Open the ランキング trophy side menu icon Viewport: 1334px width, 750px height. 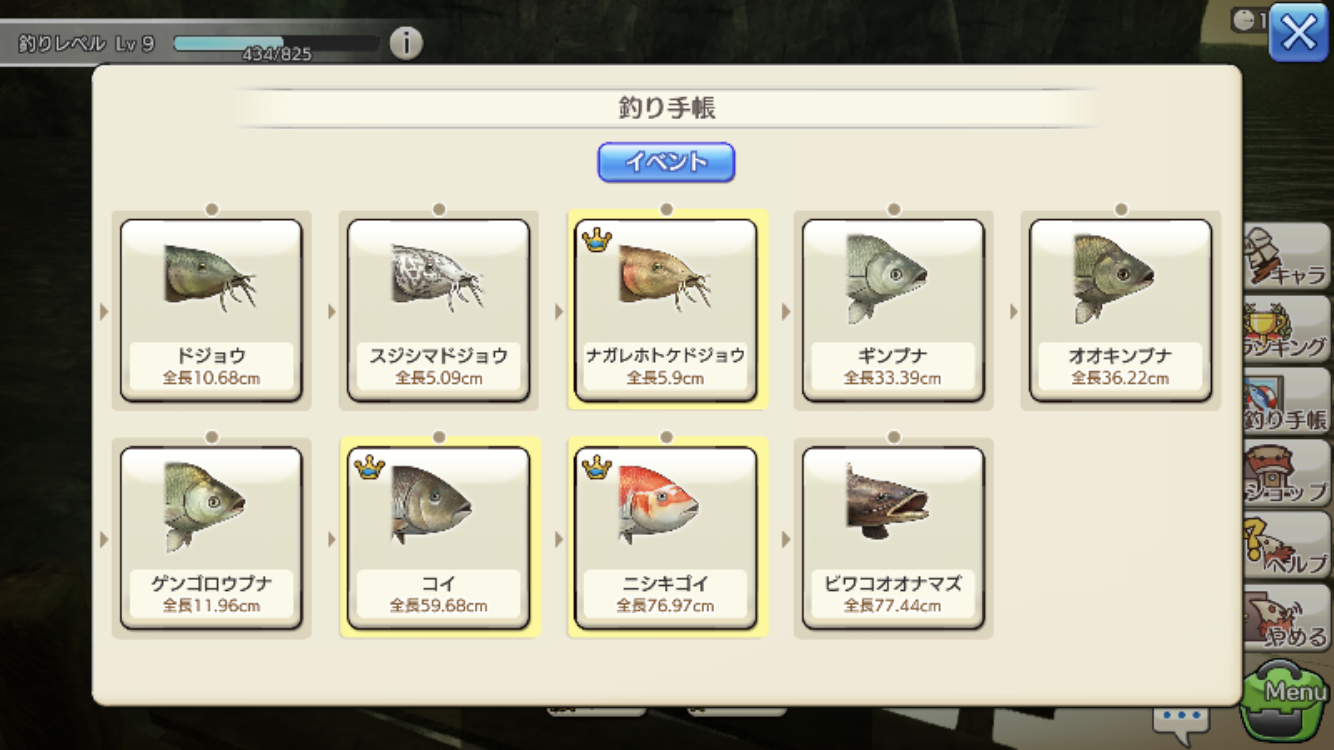click(x=1288, y=329)
